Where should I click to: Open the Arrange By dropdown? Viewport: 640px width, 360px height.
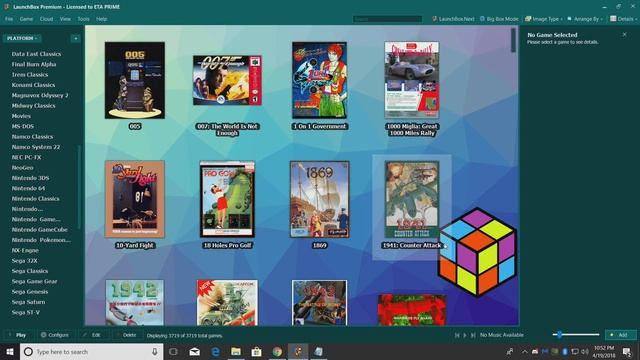tap(584, 19)
